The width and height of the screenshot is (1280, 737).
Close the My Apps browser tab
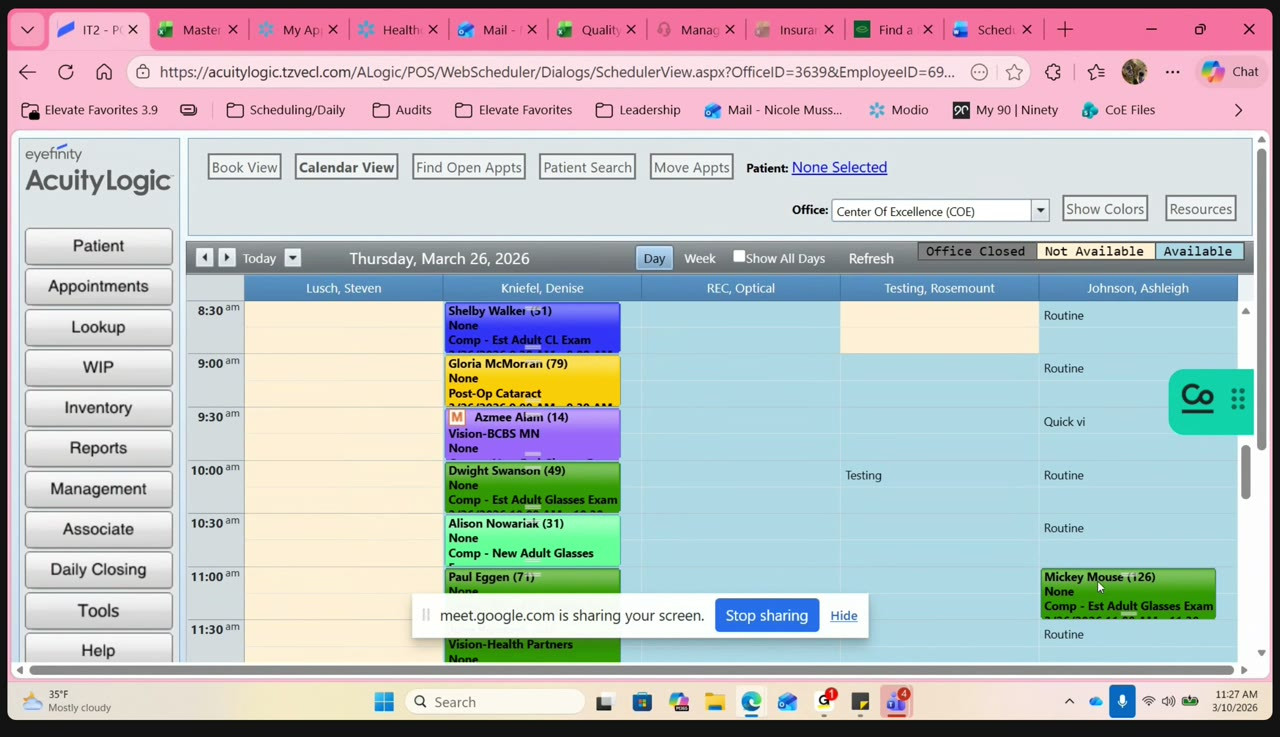pyautogui.click(x=333, y=30)
